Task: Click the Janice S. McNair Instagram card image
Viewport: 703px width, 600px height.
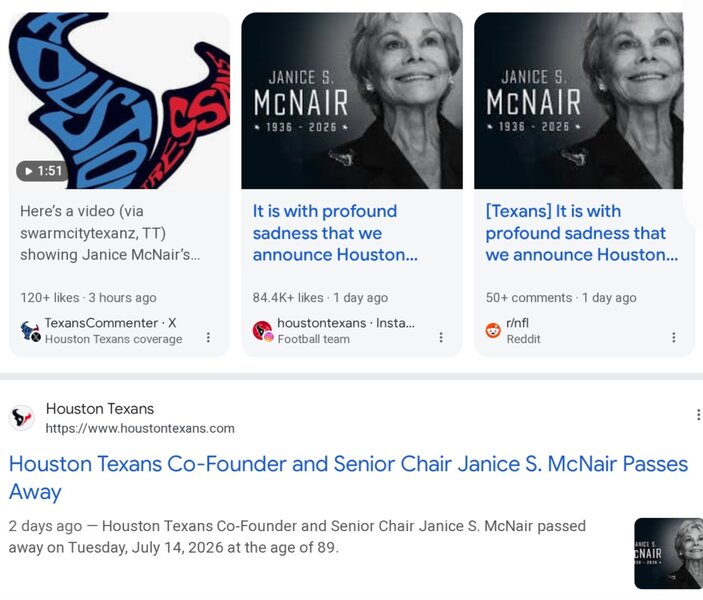Action: tap(352, 100)
